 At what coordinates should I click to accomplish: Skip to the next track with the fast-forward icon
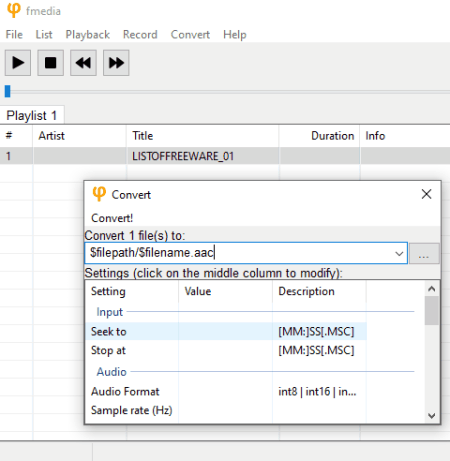pos(116,63)
